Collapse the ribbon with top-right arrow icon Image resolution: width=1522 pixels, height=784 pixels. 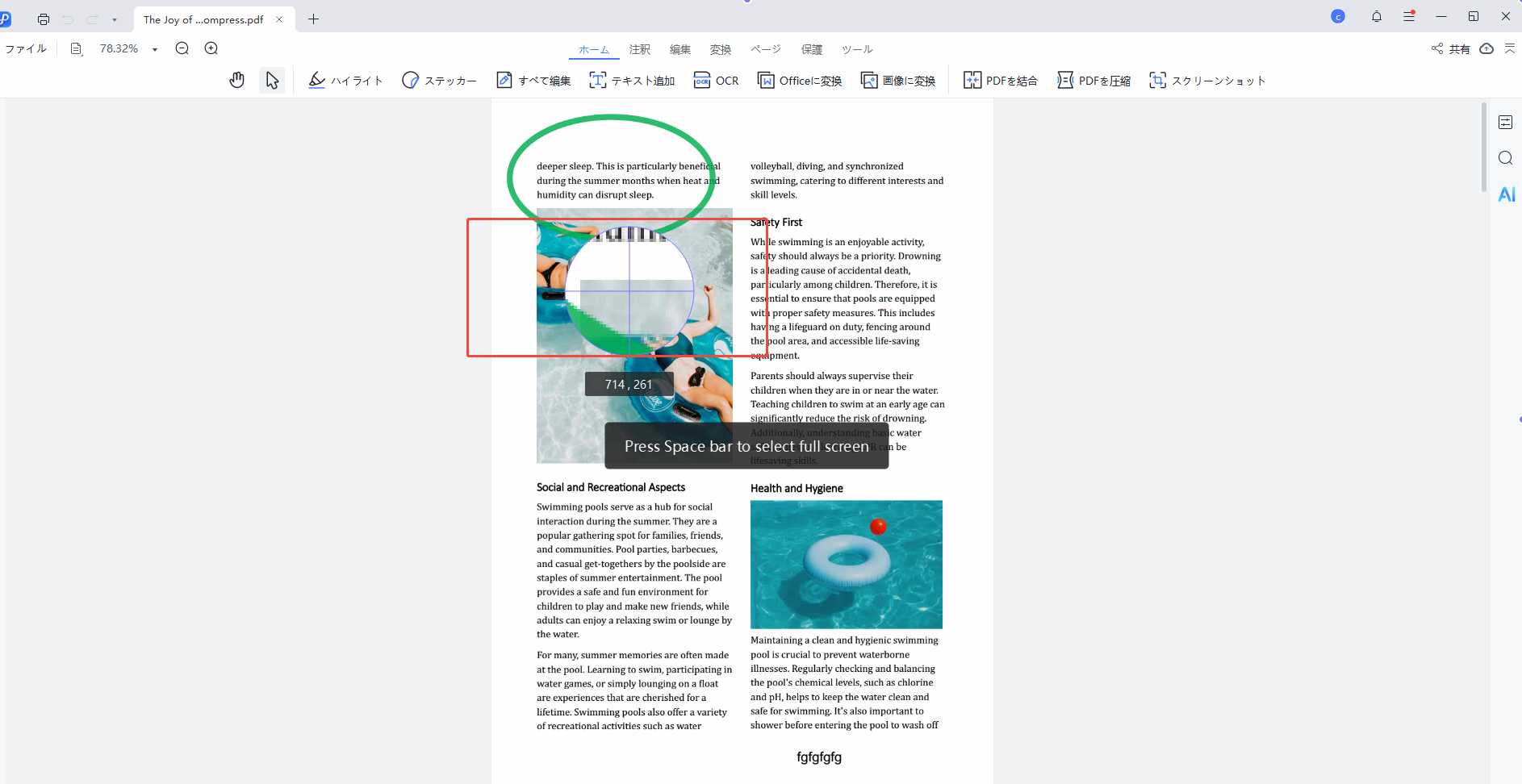click(1510, 48)
